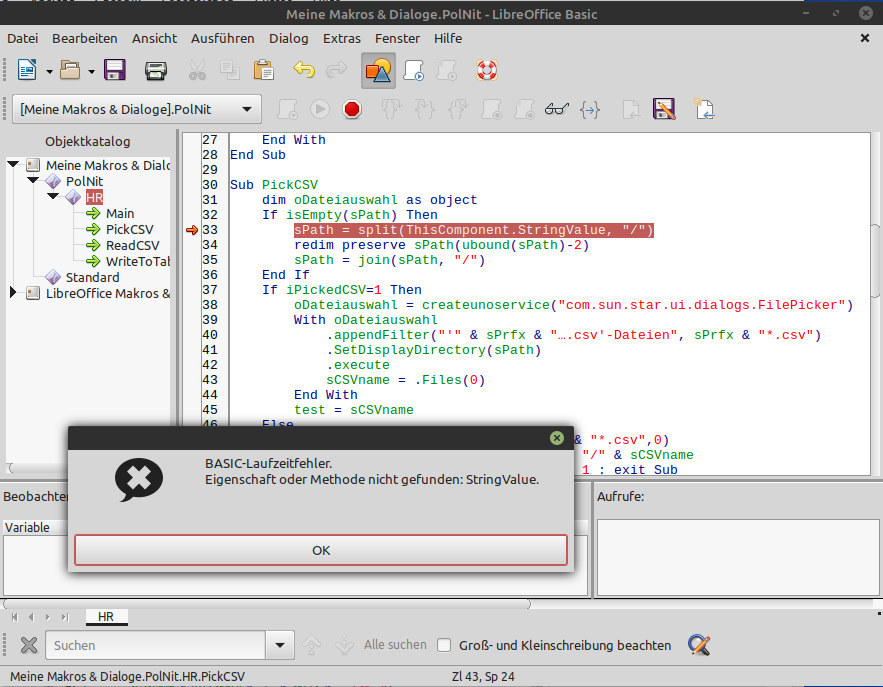The image size is (883, 687).
Task: Close the document with menu bar X
Action: [x=864, y=38]
